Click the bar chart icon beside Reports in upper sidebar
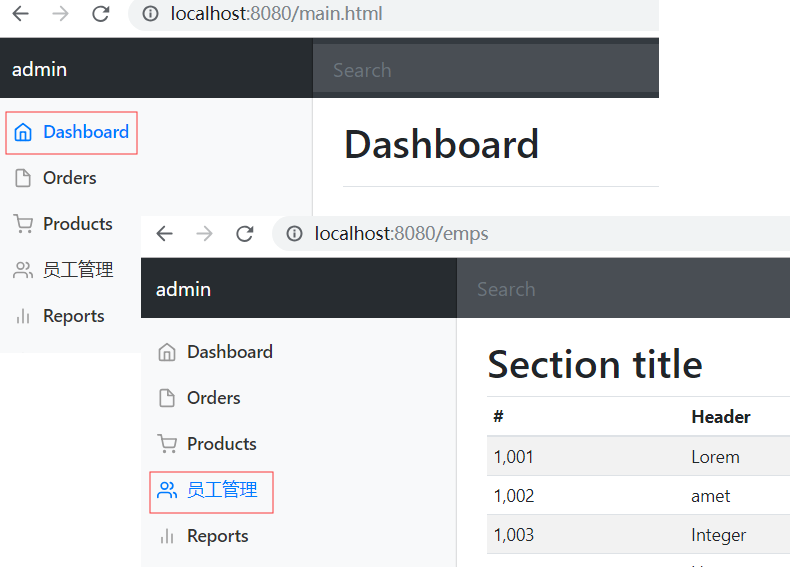The height and width of the screenshot is (567, 791). [x=23, y=316]
